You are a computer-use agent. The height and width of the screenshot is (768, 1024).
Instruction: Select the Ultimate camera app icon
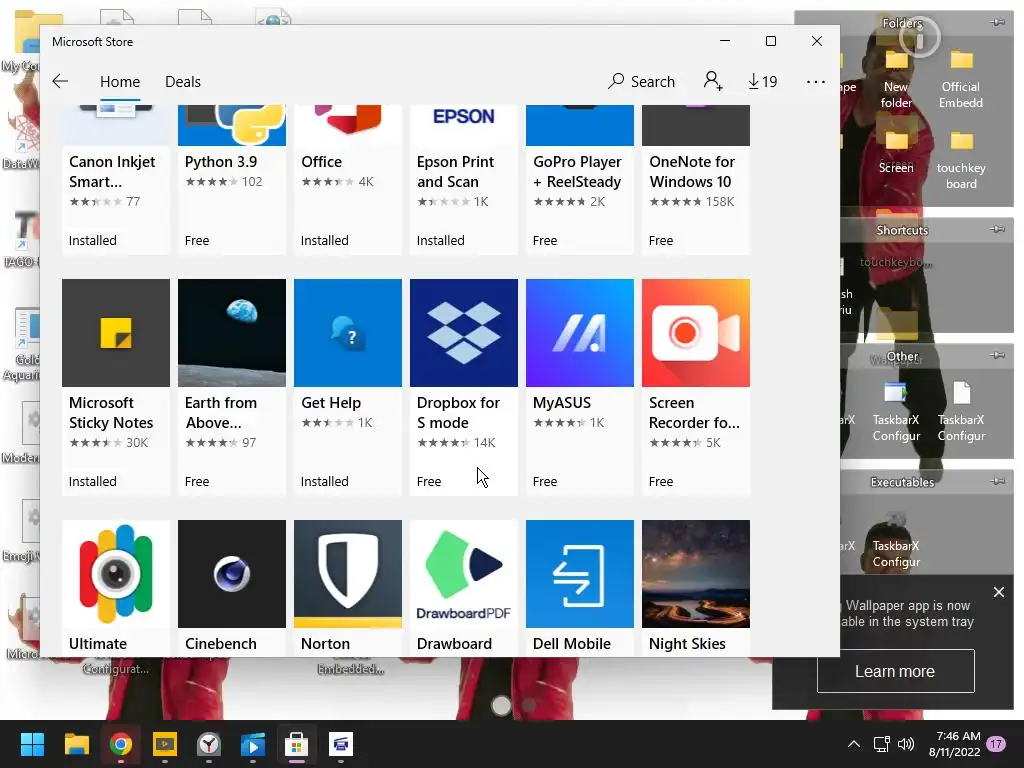coord(116,573)
